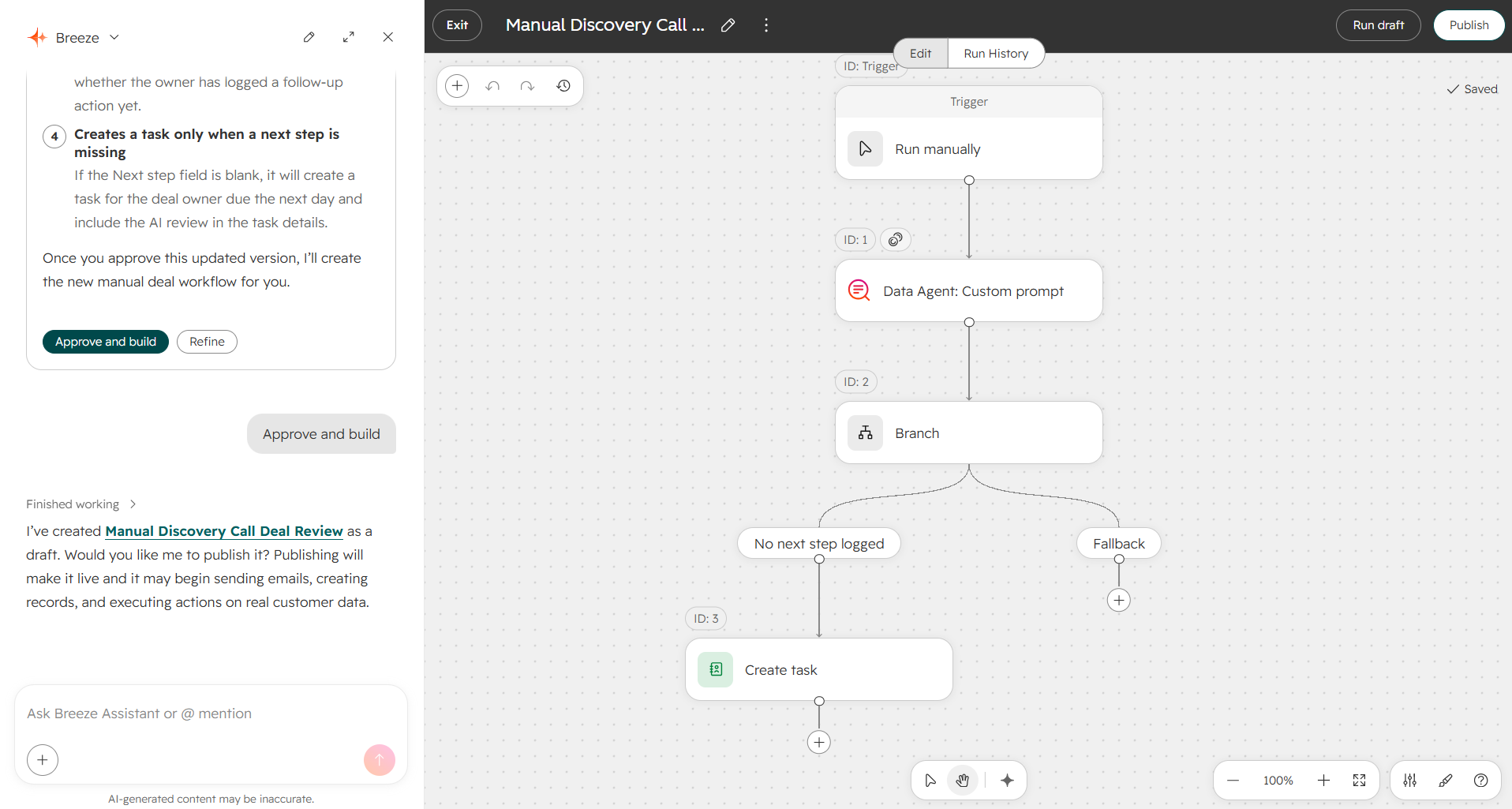Click the help question mark icon
The height and width of the screenshot is (809, 1512).
(x=1481, y=781)
